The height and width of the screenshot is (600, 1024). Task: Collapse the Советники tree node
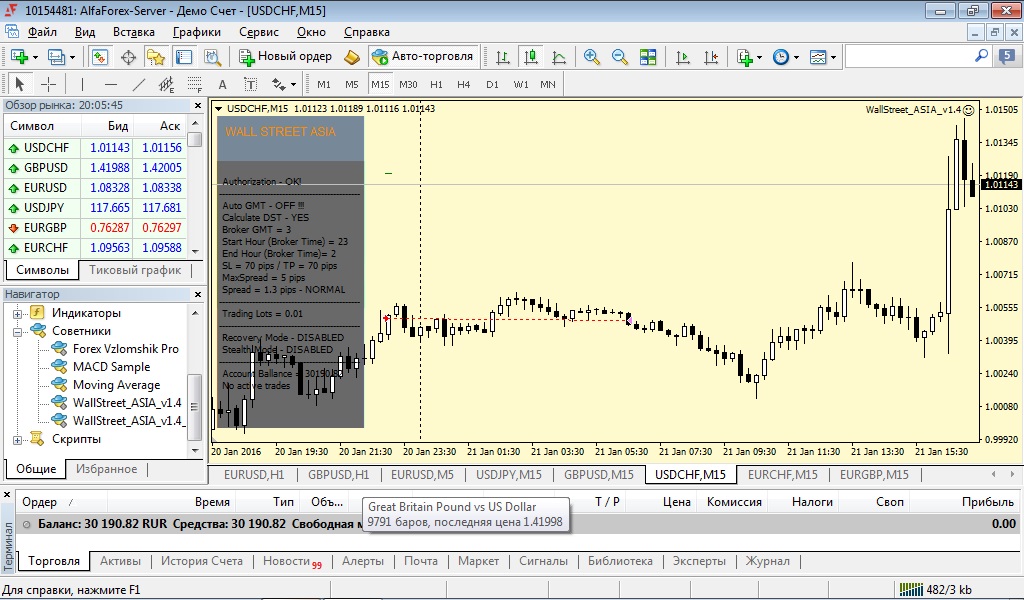point(17,332)
